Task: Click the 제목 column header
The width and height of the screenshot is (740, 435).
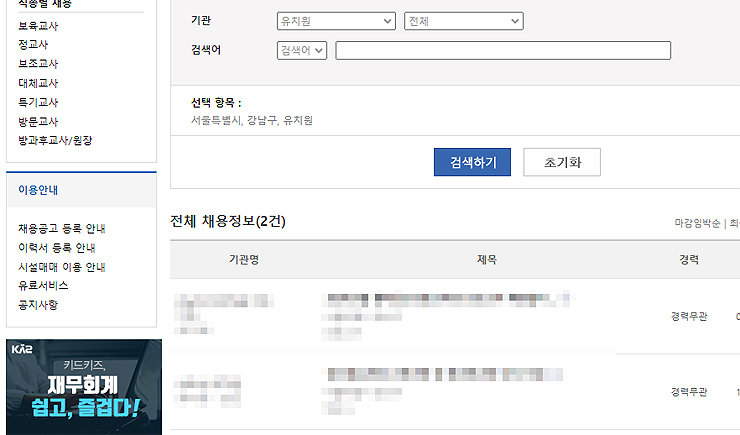Action: tap(487, 259)
